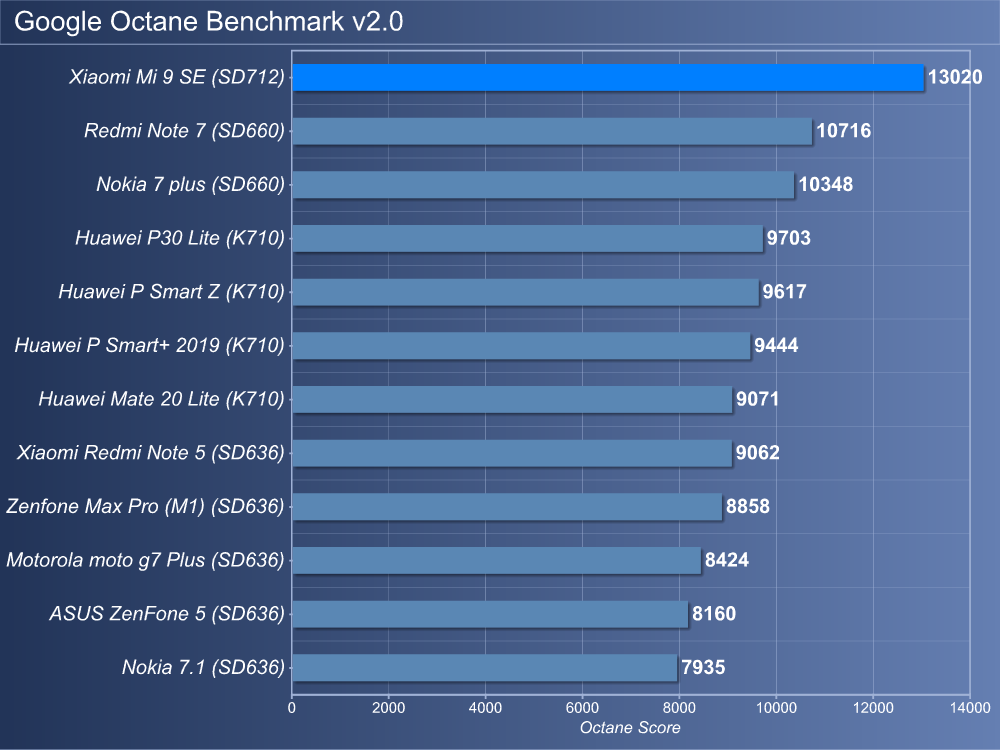Click the x-axis tick label 0
The image size is (1000, 750).
tap(291, 707)
